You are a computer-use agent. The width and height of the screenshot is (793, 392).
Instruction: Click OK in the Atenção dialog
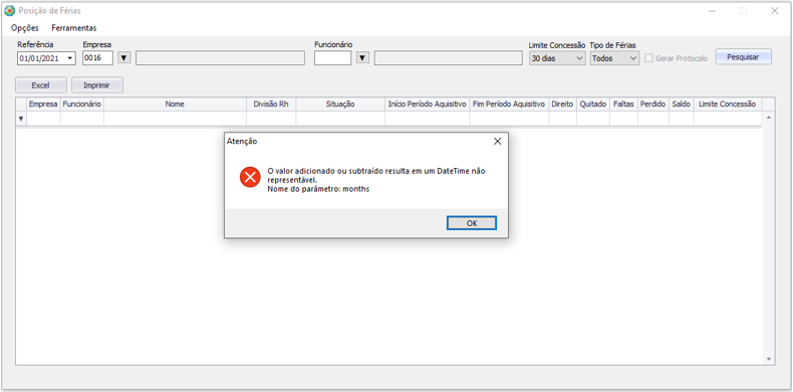click(x=471, y=223)
